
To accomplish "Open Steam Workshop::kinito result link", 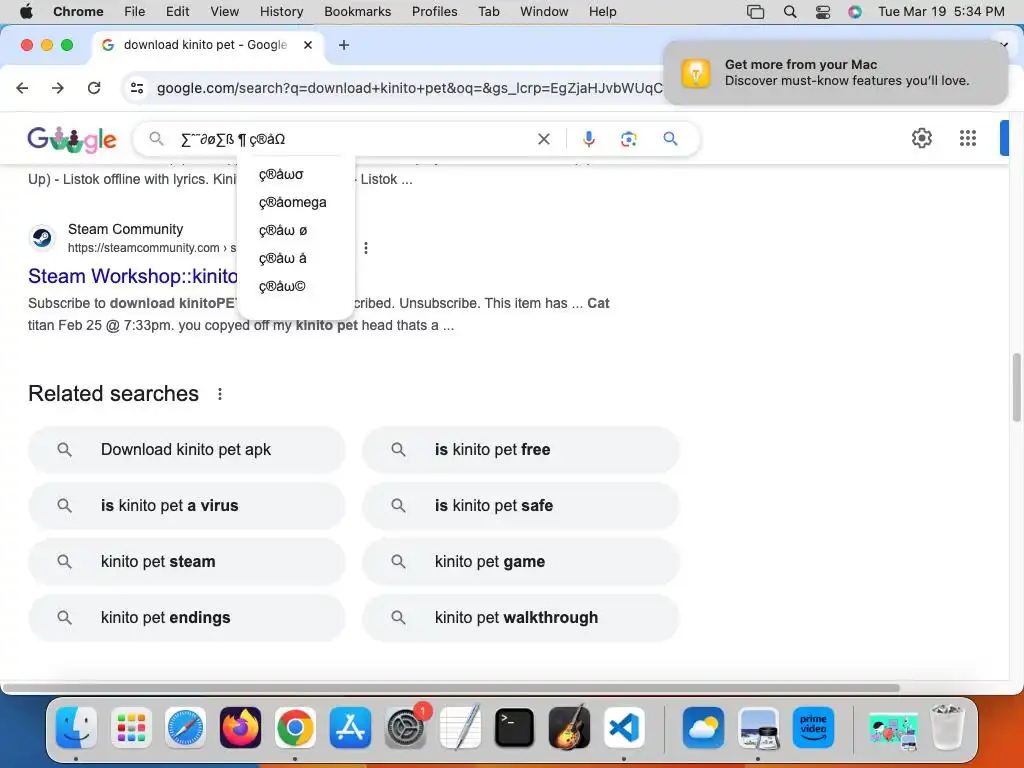I will click(133, 276).
